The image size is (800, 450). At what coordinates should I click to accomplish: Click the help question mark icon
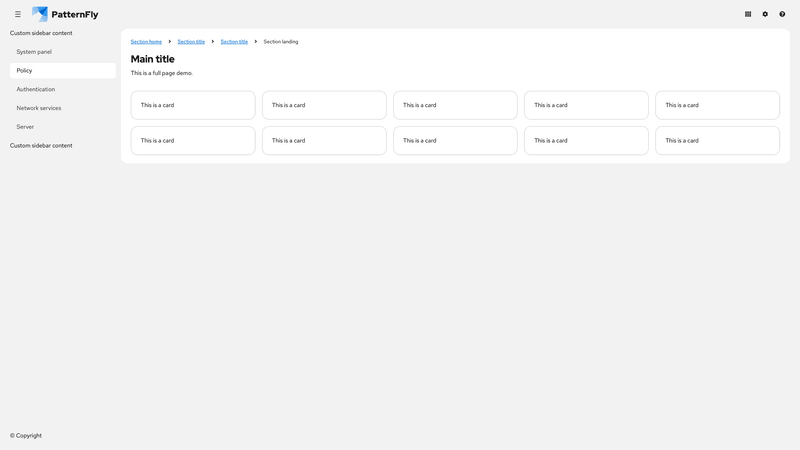pos(782,14)
